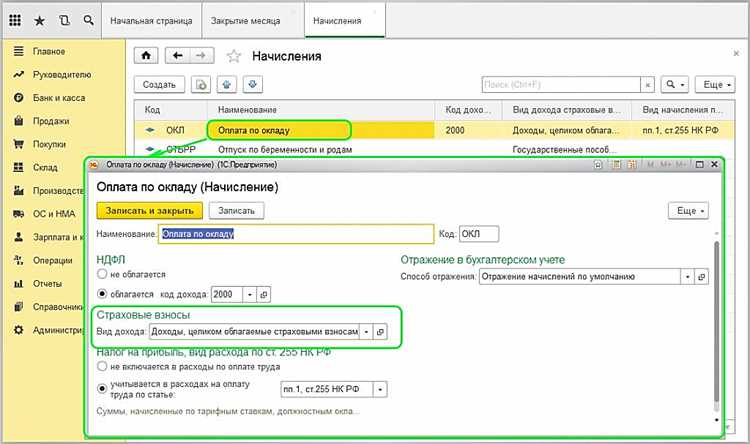This screenshot has height=444, width=750.
Task: Clear the list search field with x
Action: tap(648, 85)
